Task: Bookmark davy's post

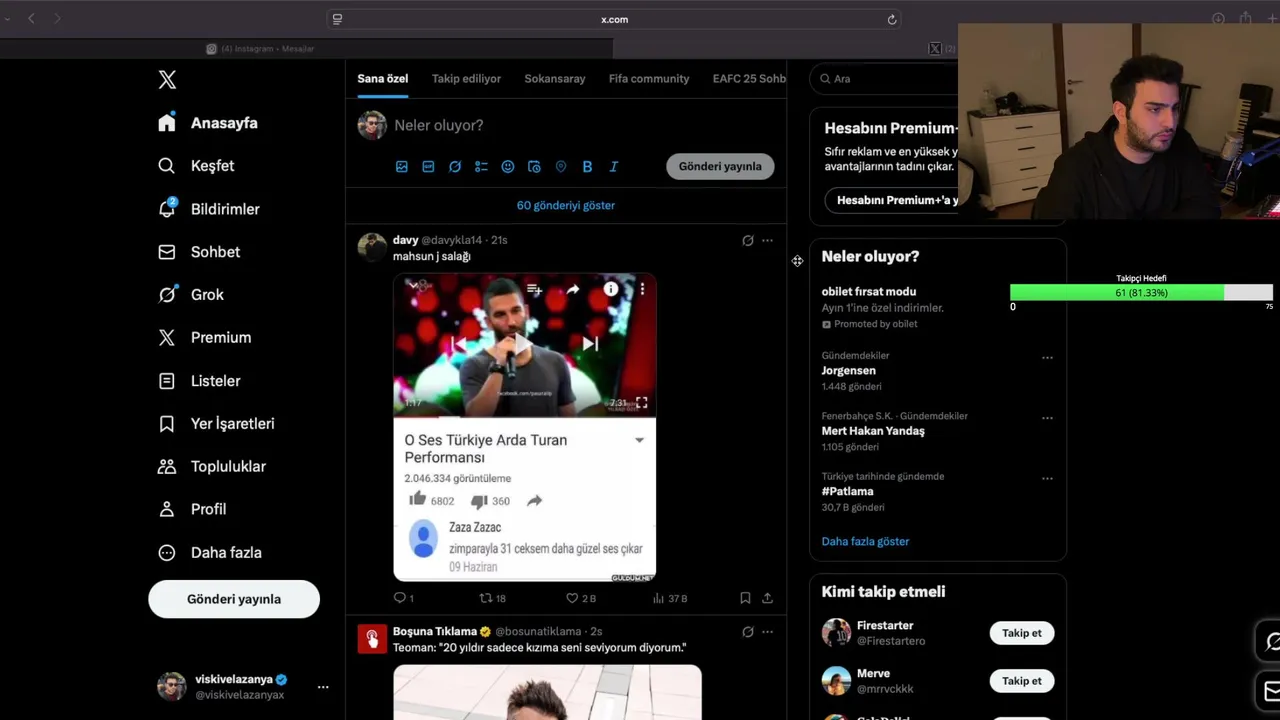Action: pyautogui.click(x=745, y=598)
